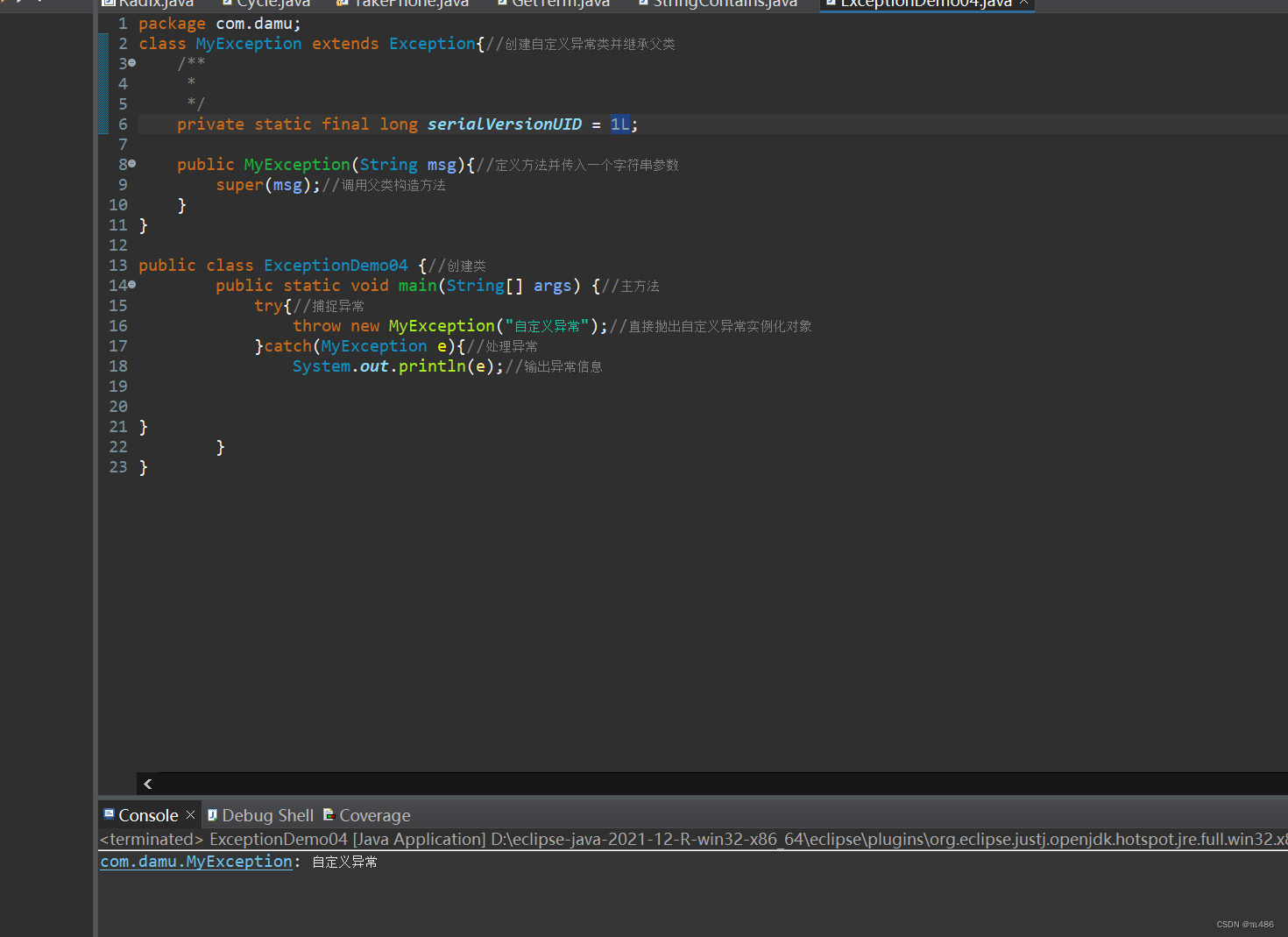Close the Console view with its X

coord(190,814)
